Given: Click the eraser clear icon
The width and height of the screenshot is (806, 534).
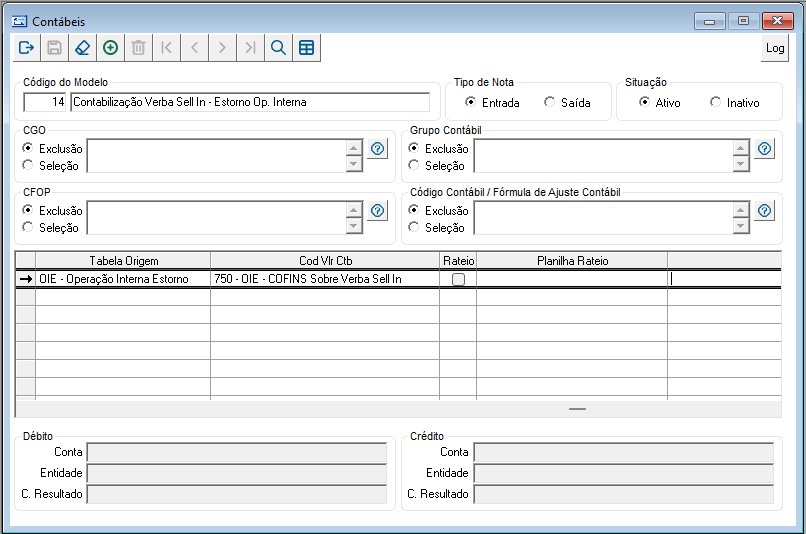Looking at the screenshot, I should point(82,48).
